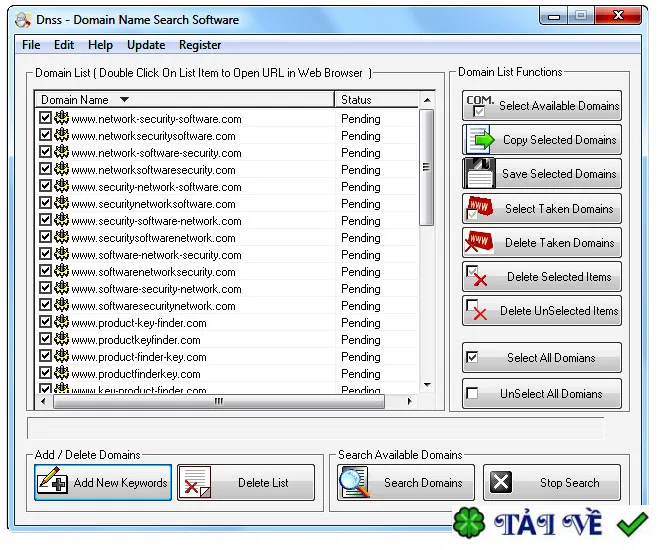660x550 pixels.
Task: Click Search Domains button
Action: tap(406, 482)
